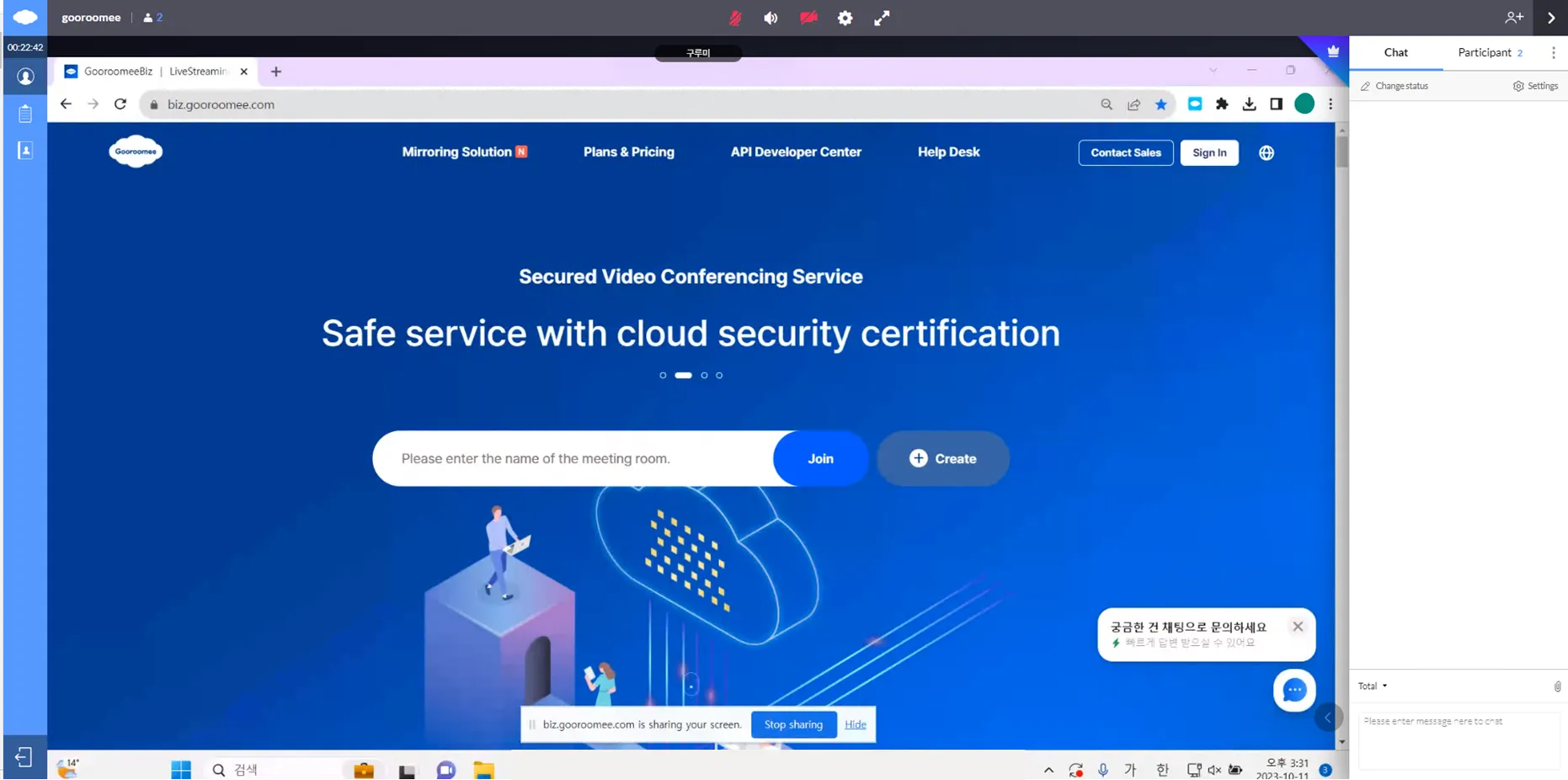This screenshot has height=780, width=1568.
Task: Open the tab search chevron in the browser
Action: [x=1213, y=71]
